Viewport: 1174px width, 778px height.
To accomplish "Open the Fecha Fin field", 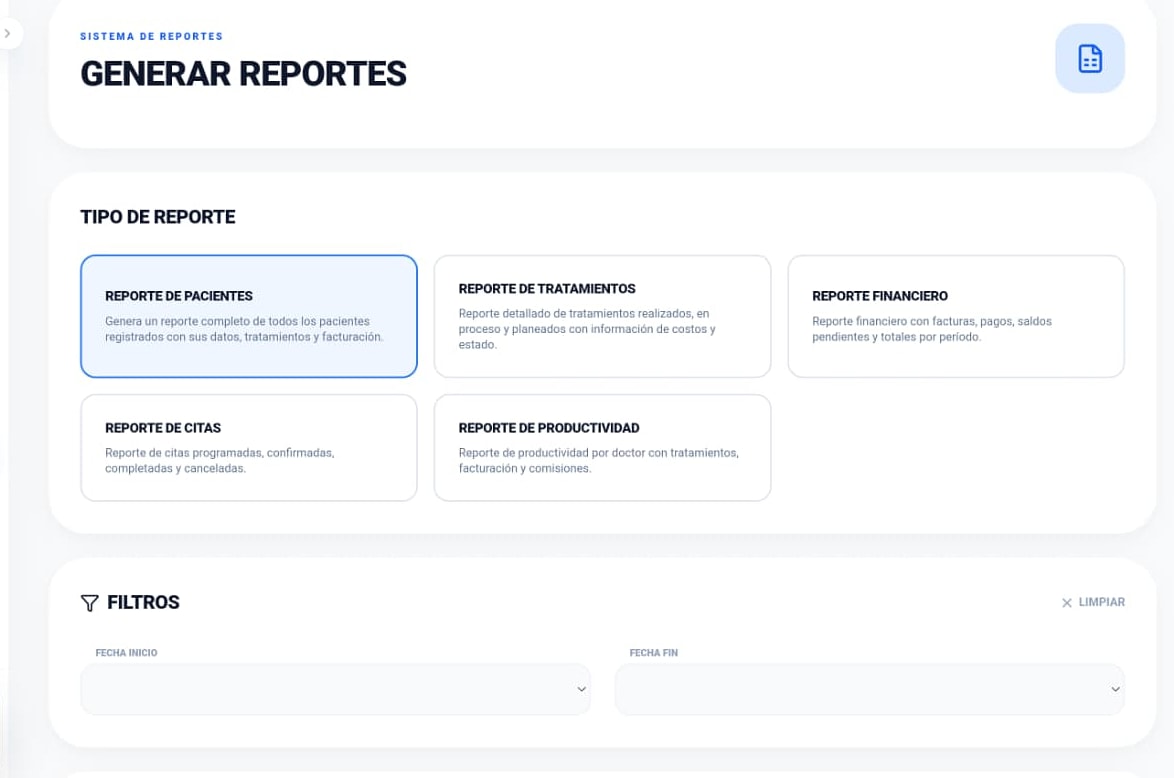I will coord(869,689).
